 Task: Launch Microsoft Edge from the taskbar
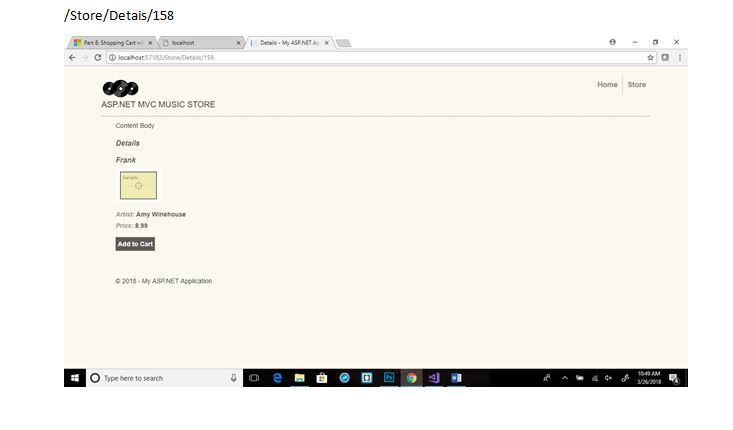277,378
